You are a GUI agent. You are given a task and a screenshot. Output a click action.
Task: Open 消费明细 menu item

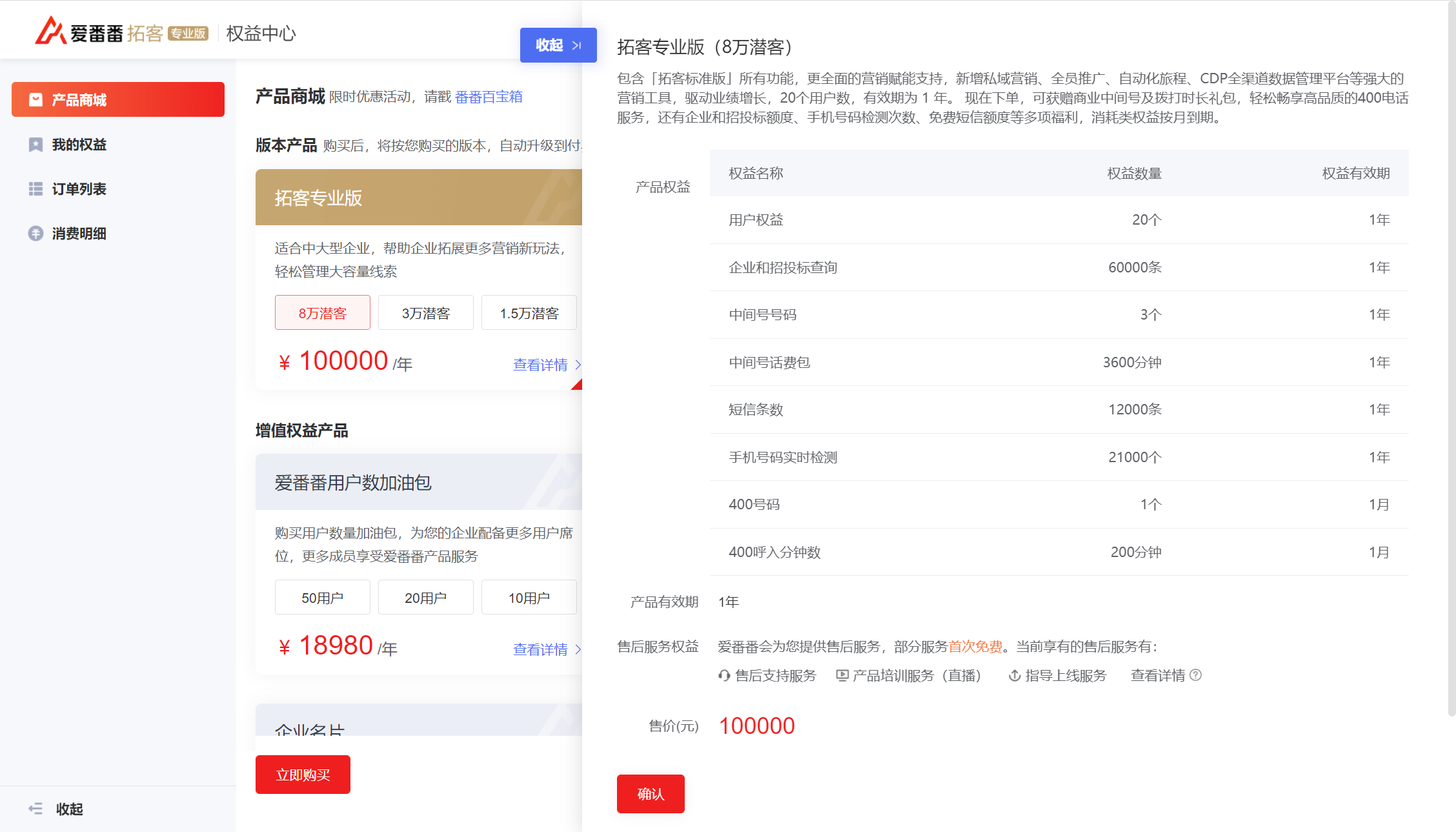(x=118, y=234)
